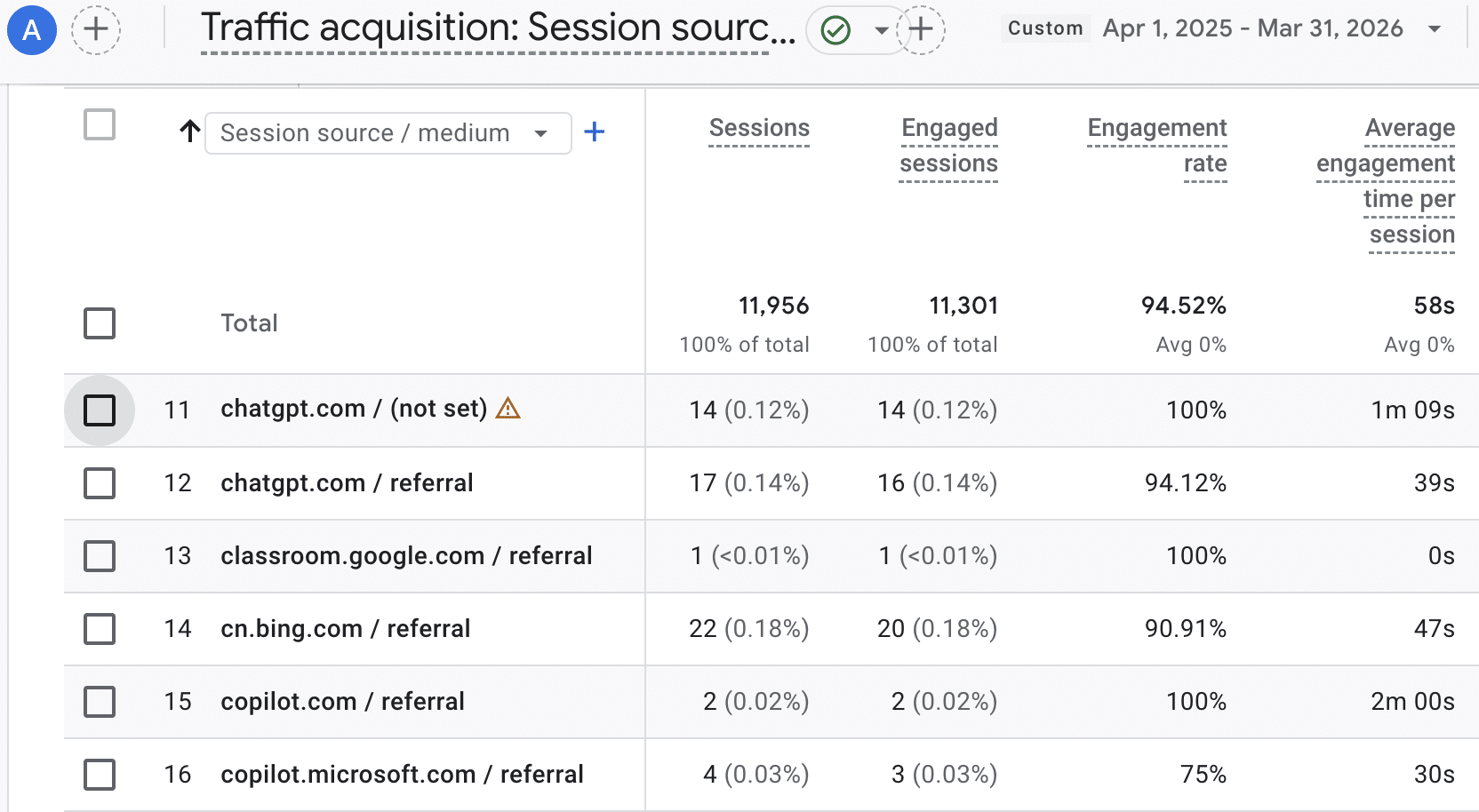Toggle the select-all checkbox in table header

(100, 125)
